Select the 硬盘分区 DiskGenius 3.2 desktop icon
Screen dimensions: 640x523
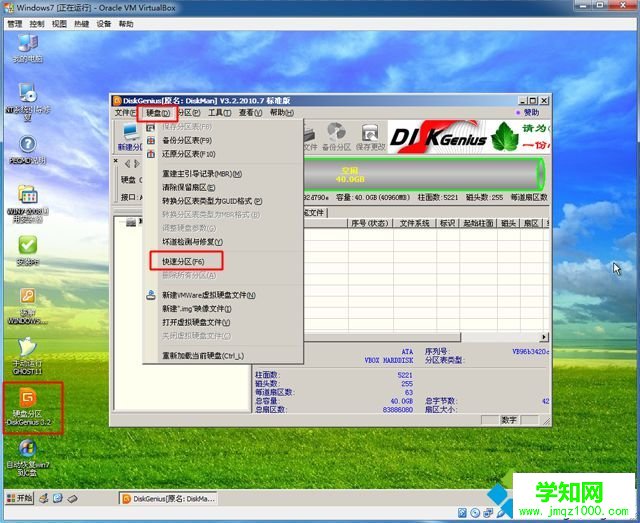pos(29,406)
